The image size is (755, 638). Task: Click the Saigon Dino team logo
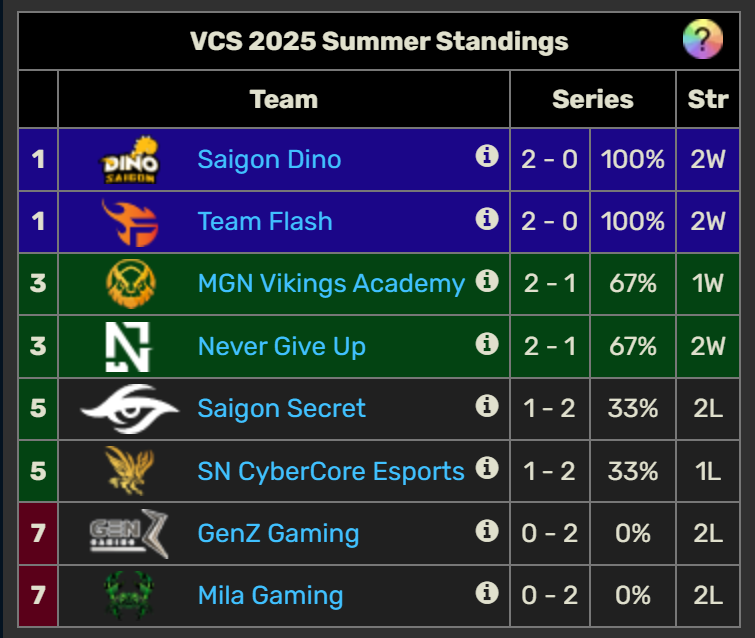pos(130,159)
